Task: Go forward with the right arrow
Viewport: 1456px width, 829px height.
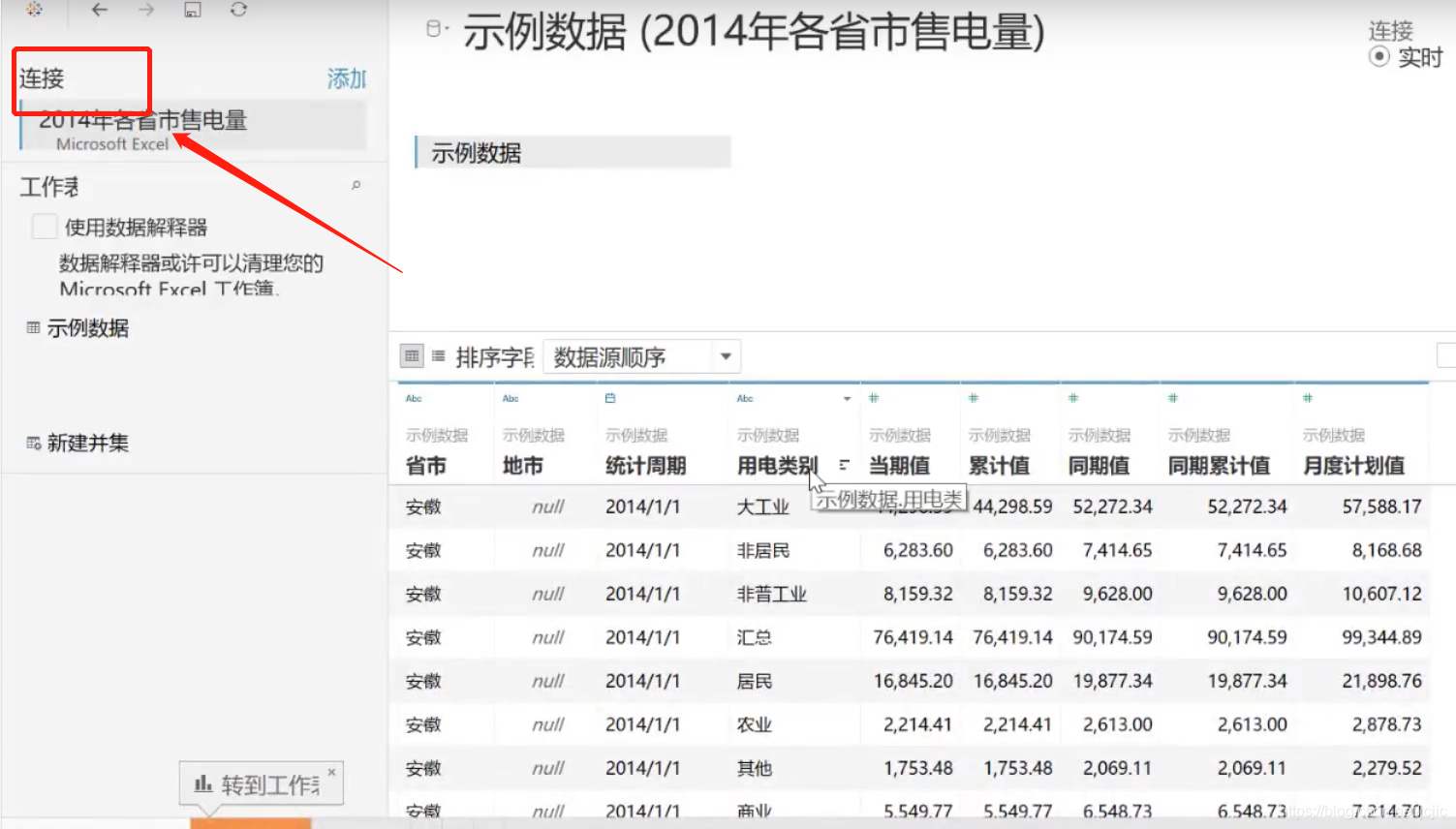Action: coord(146,10)
